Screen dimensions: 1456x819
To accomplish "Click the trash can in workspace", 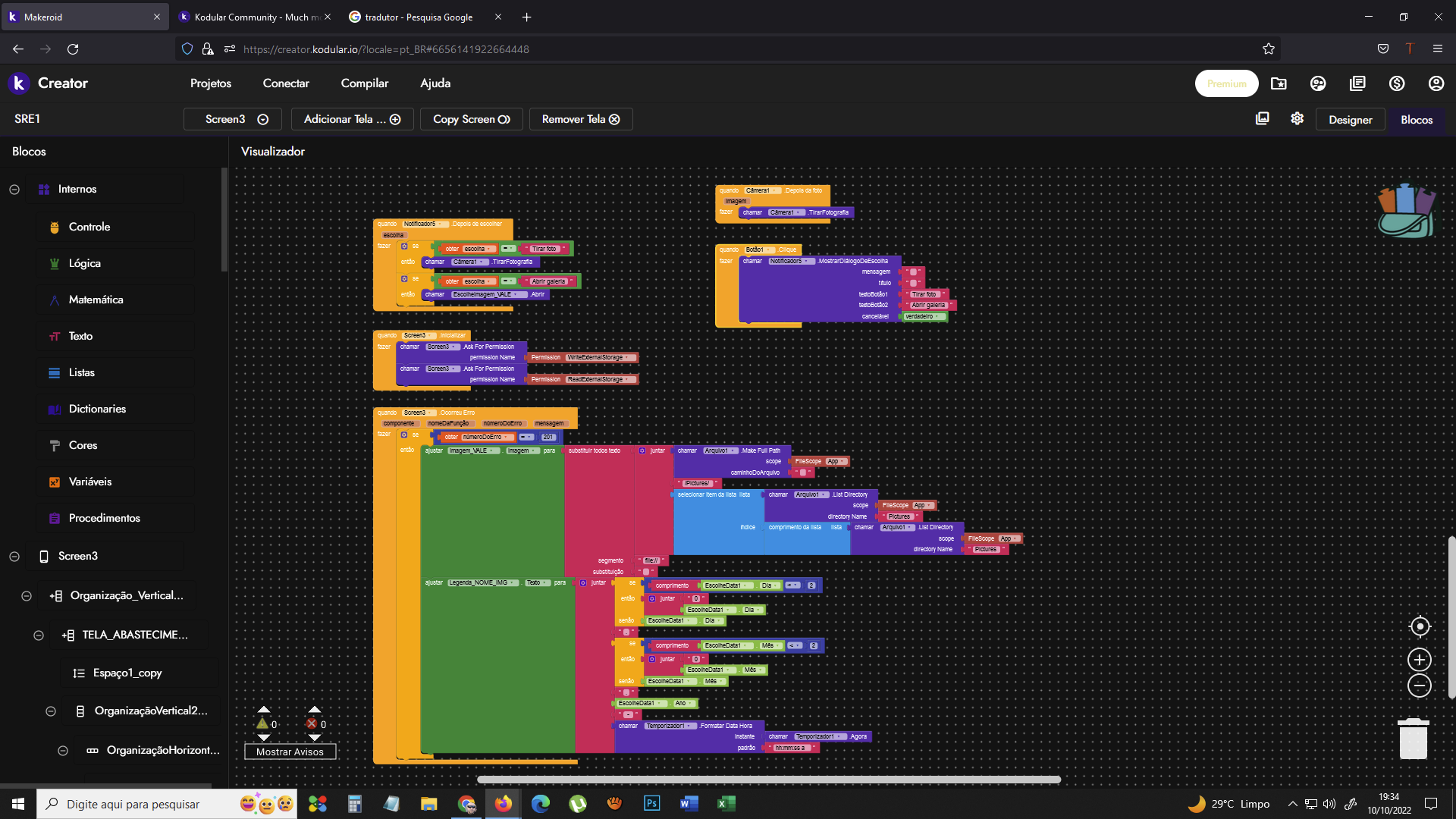I will click(1414, 739).
